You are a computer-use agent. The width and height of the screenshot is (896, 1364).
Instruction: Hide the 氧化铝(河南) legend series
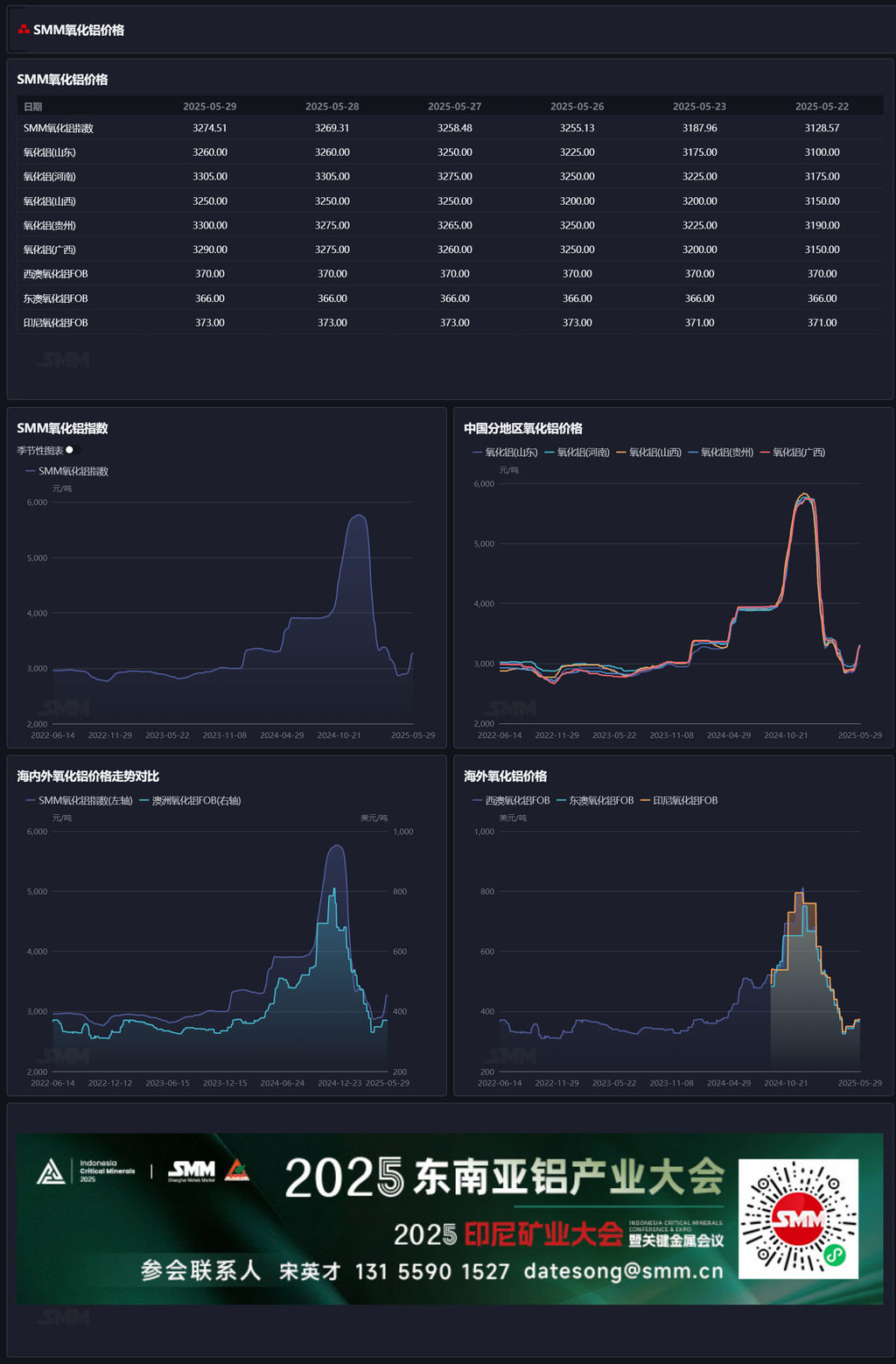coord(577,453)
